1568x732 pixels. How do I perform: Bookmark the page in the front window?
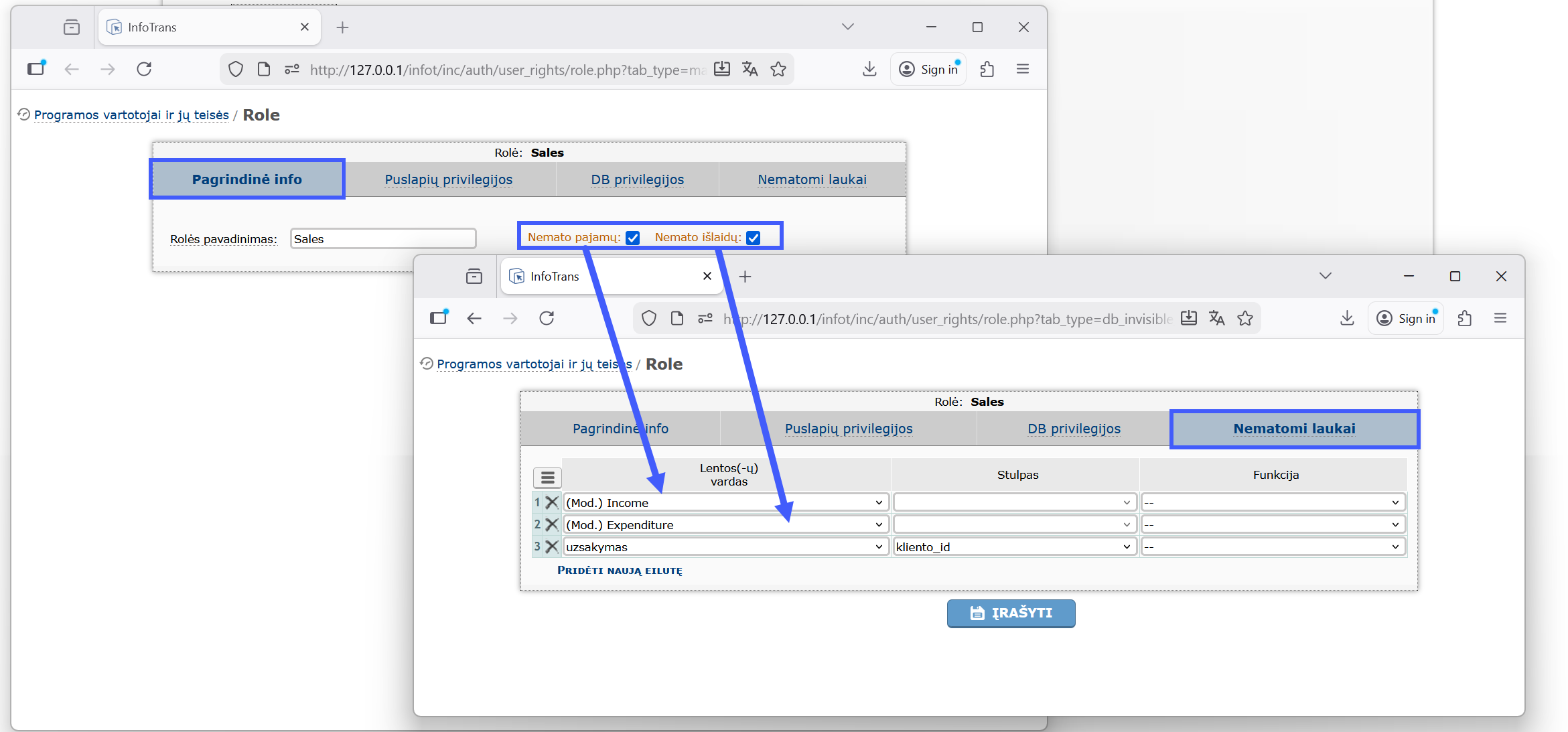(1245, 318)
